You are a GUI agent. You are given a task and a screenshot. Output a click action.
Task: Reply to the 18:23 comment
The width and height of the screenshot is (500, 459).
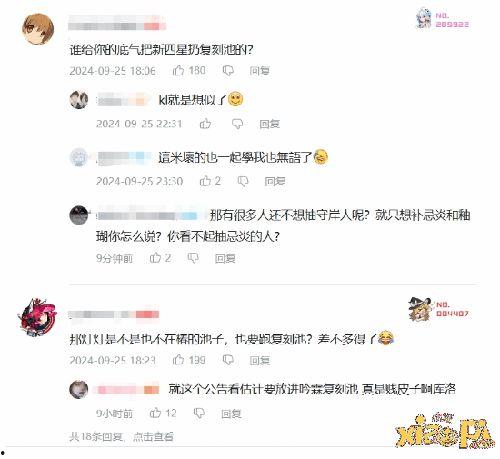260,360
